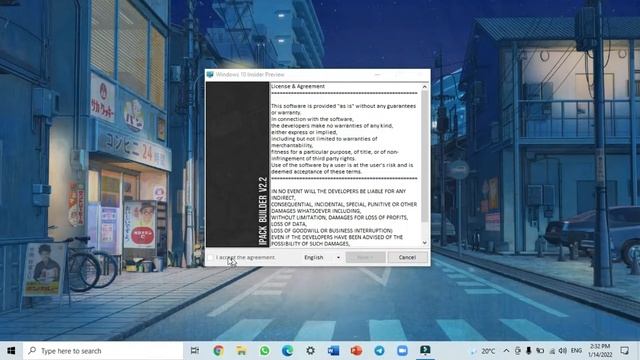Launch Google Chrome from taskbar

[218, 351]
